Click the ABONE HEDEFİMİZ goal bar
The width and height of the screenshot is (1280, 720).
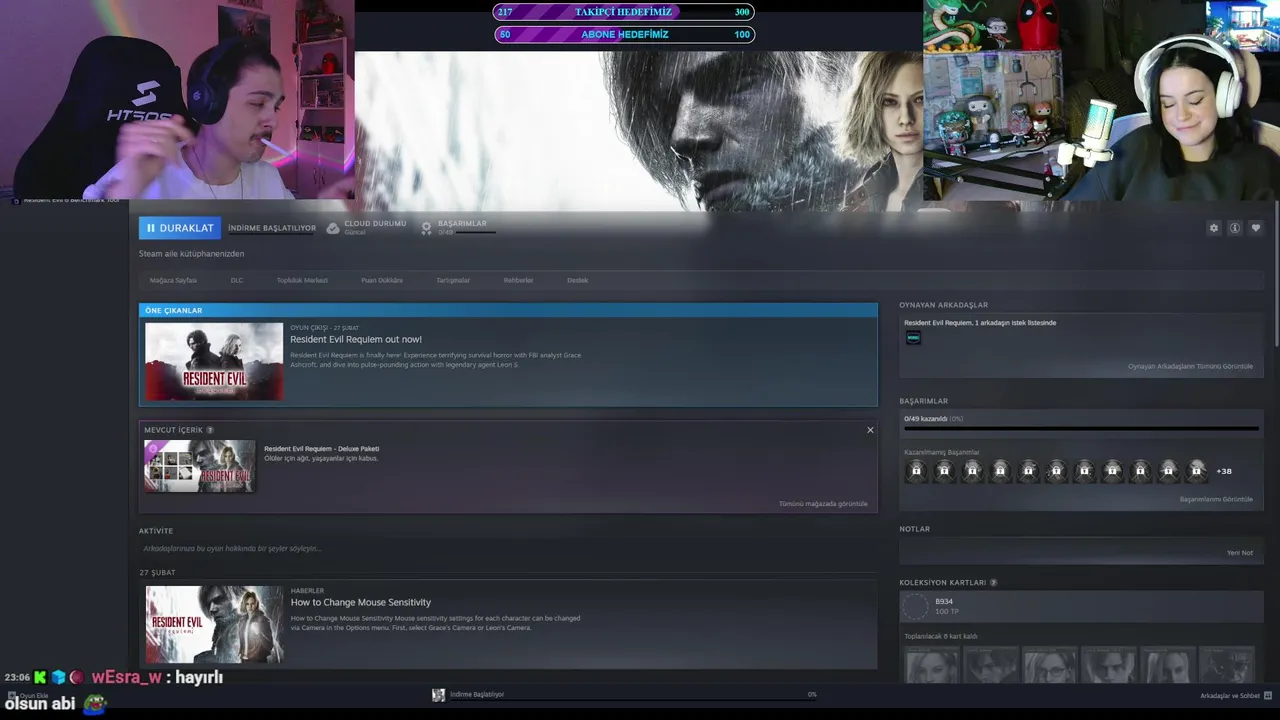624,34
